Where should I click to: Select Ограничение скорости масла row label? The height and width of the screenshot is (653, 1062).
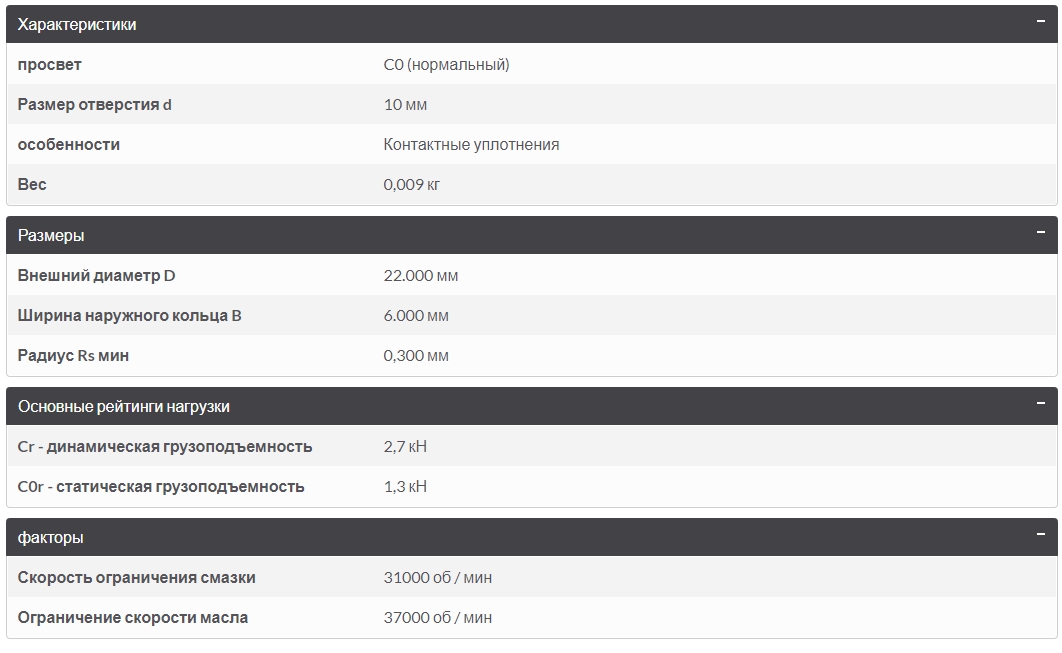tap(133, 618)
